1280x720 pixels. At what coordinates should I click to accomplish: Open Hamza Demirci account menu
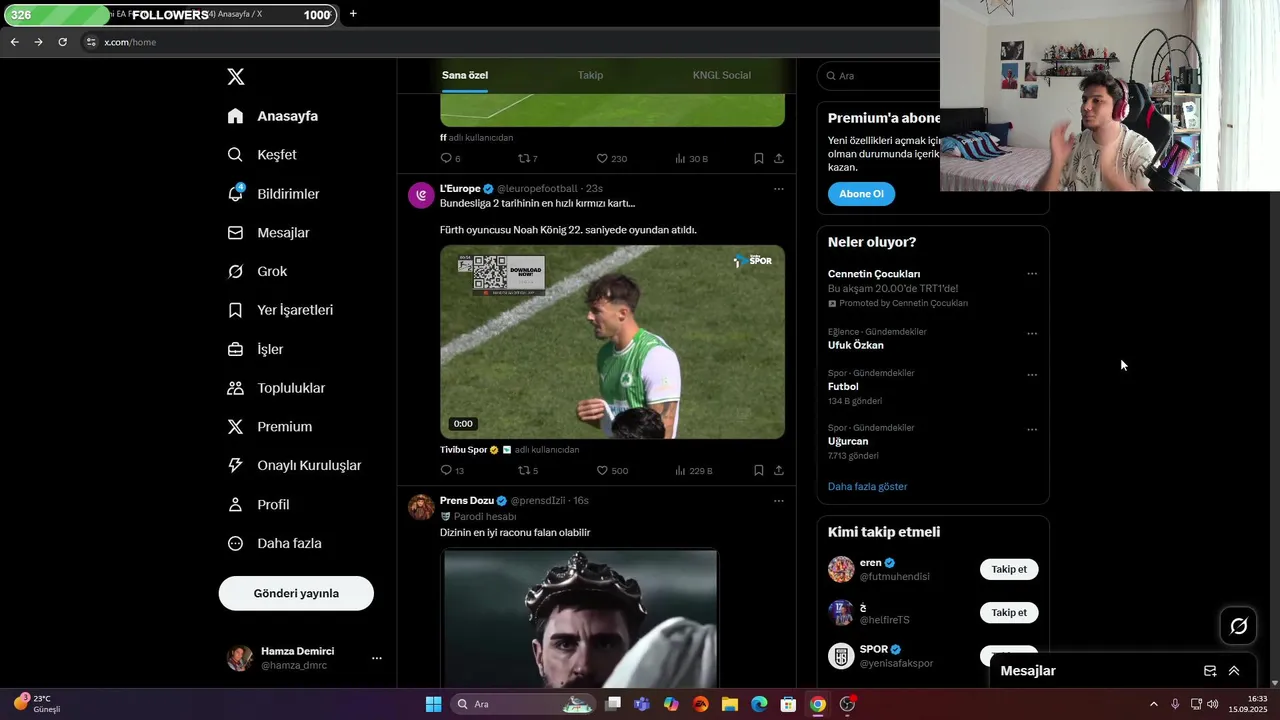point(305,658)
